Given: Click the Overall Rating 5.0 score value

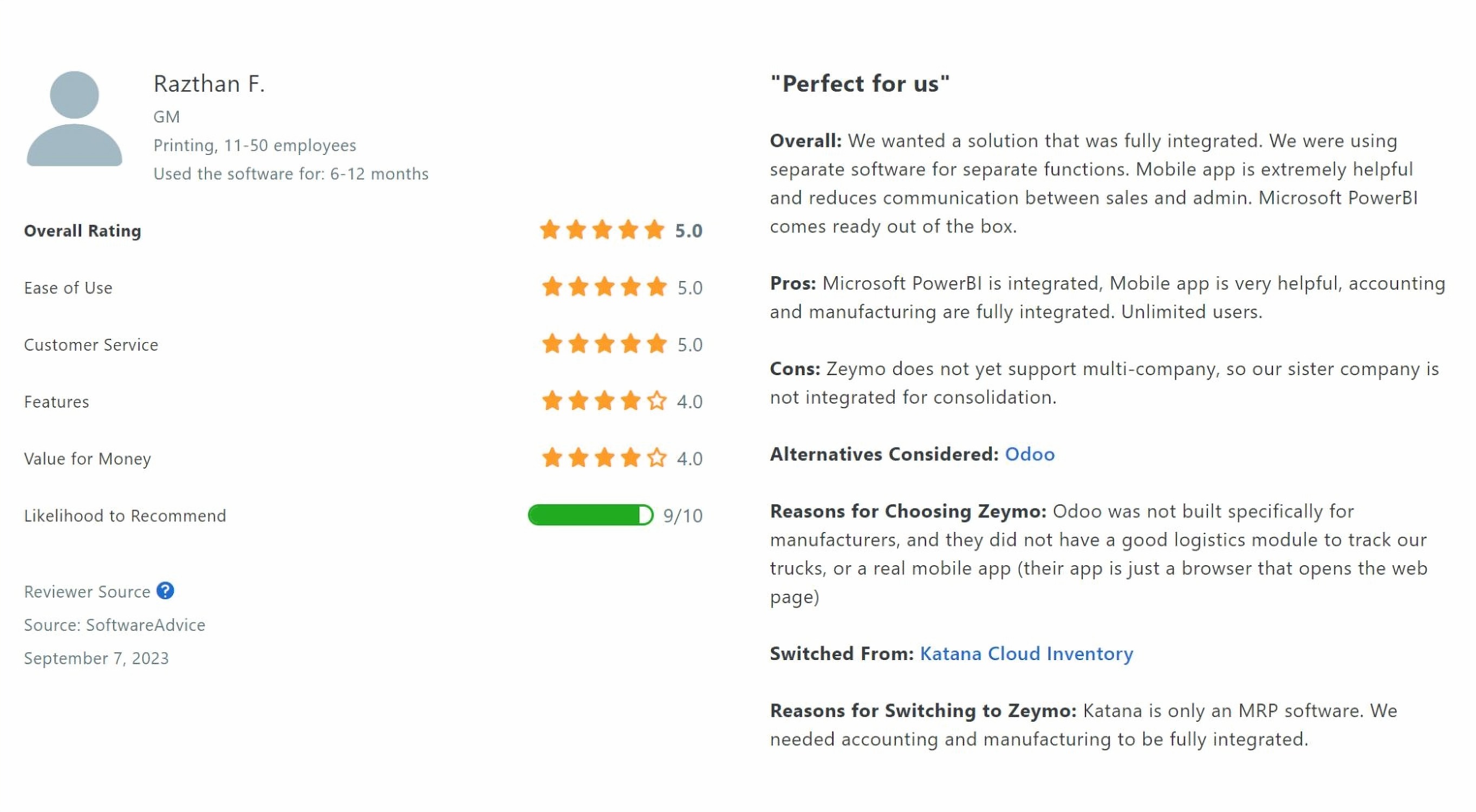Looking at the screenshot, I should point(688,231).
